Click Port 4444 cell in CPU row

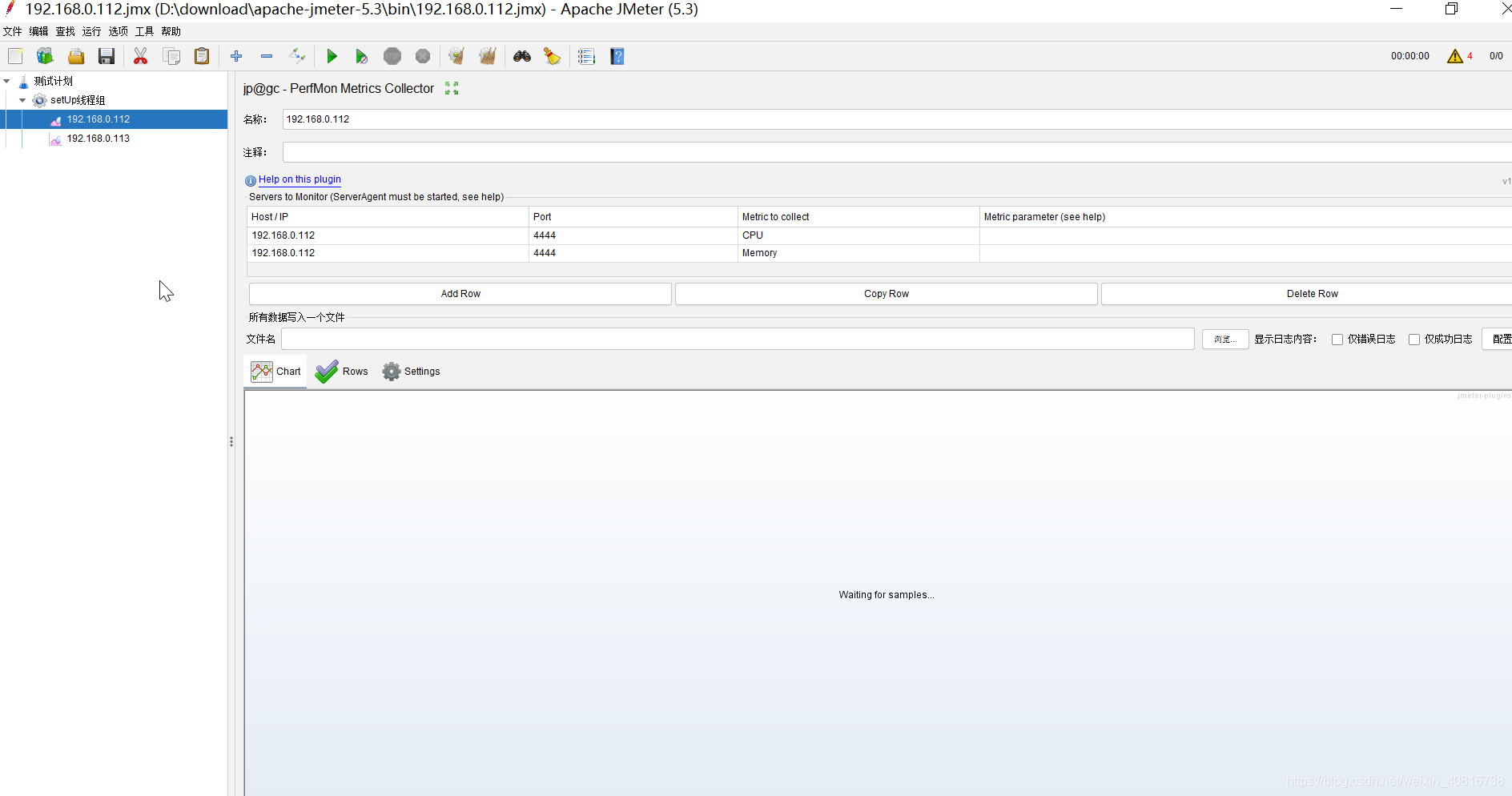coord(633,235)
